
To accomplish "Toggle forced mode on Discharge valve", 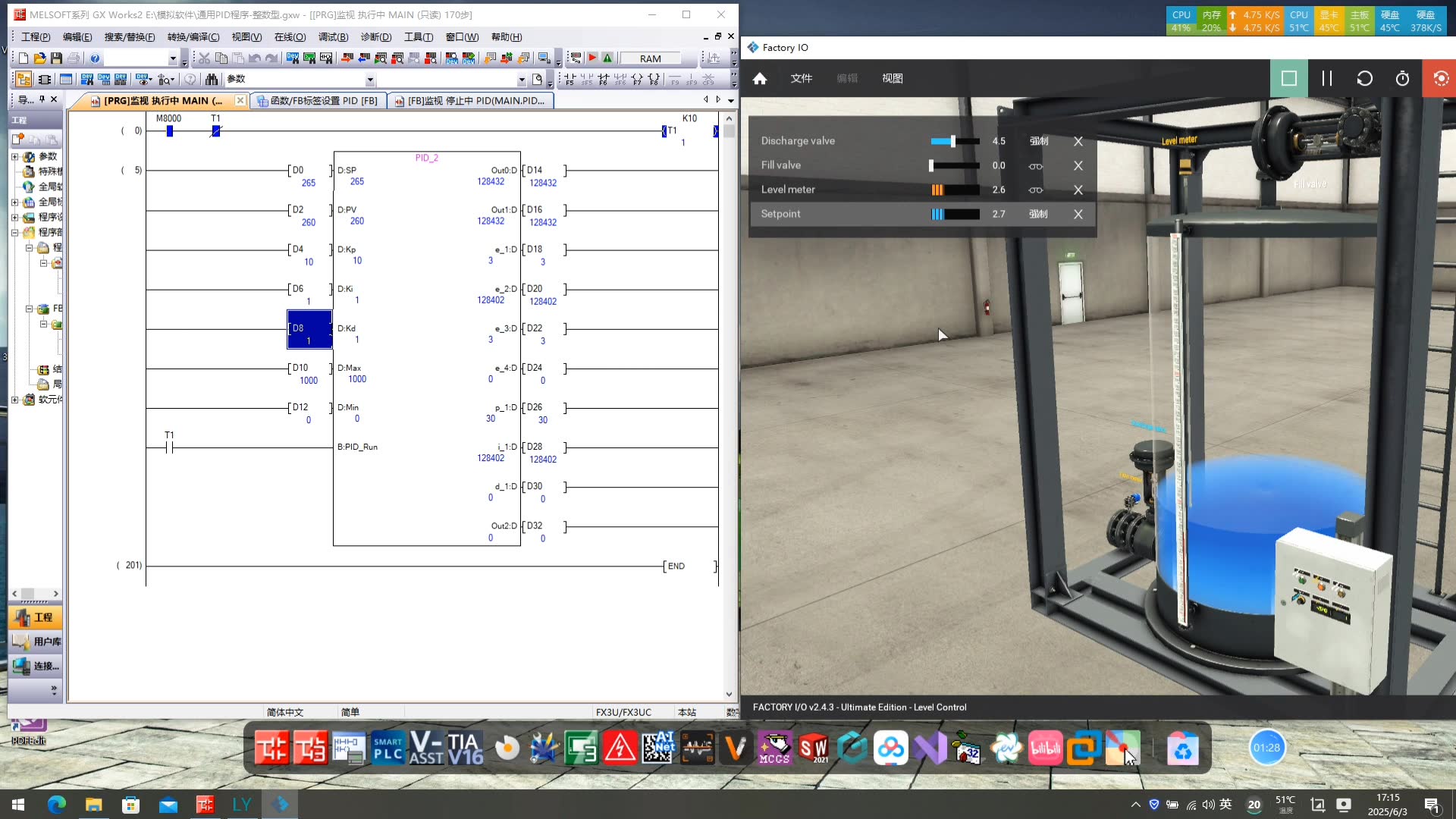I will [x=1038, y=141].
